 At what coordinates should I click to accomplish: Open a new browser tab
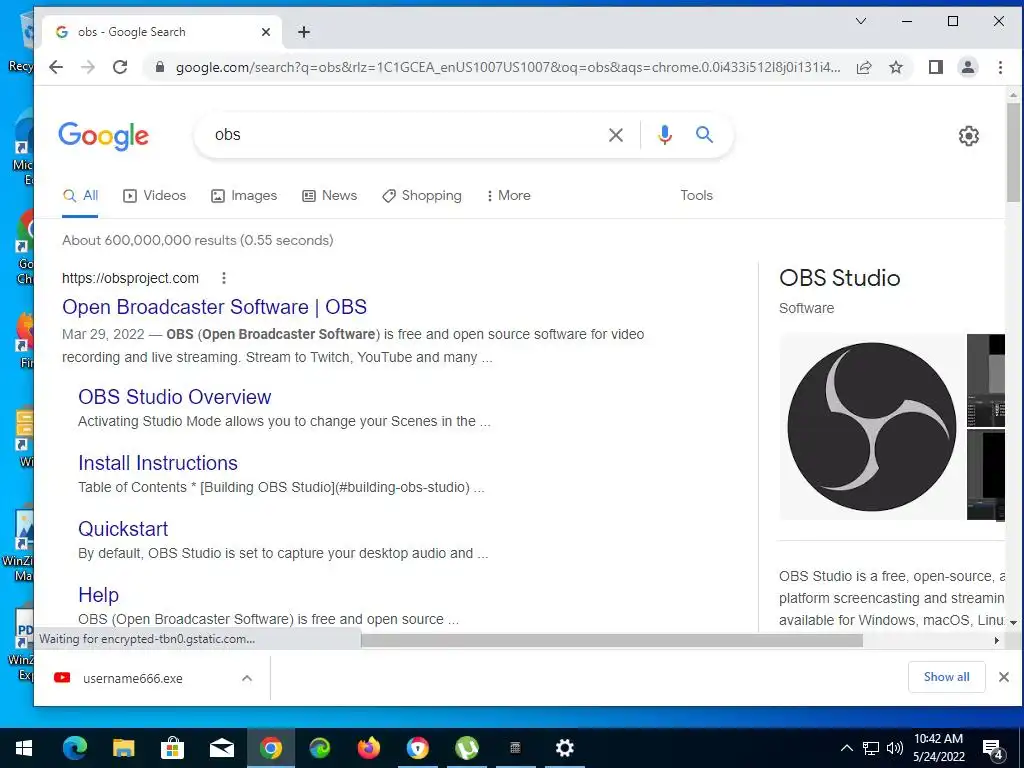pos(304,32)
